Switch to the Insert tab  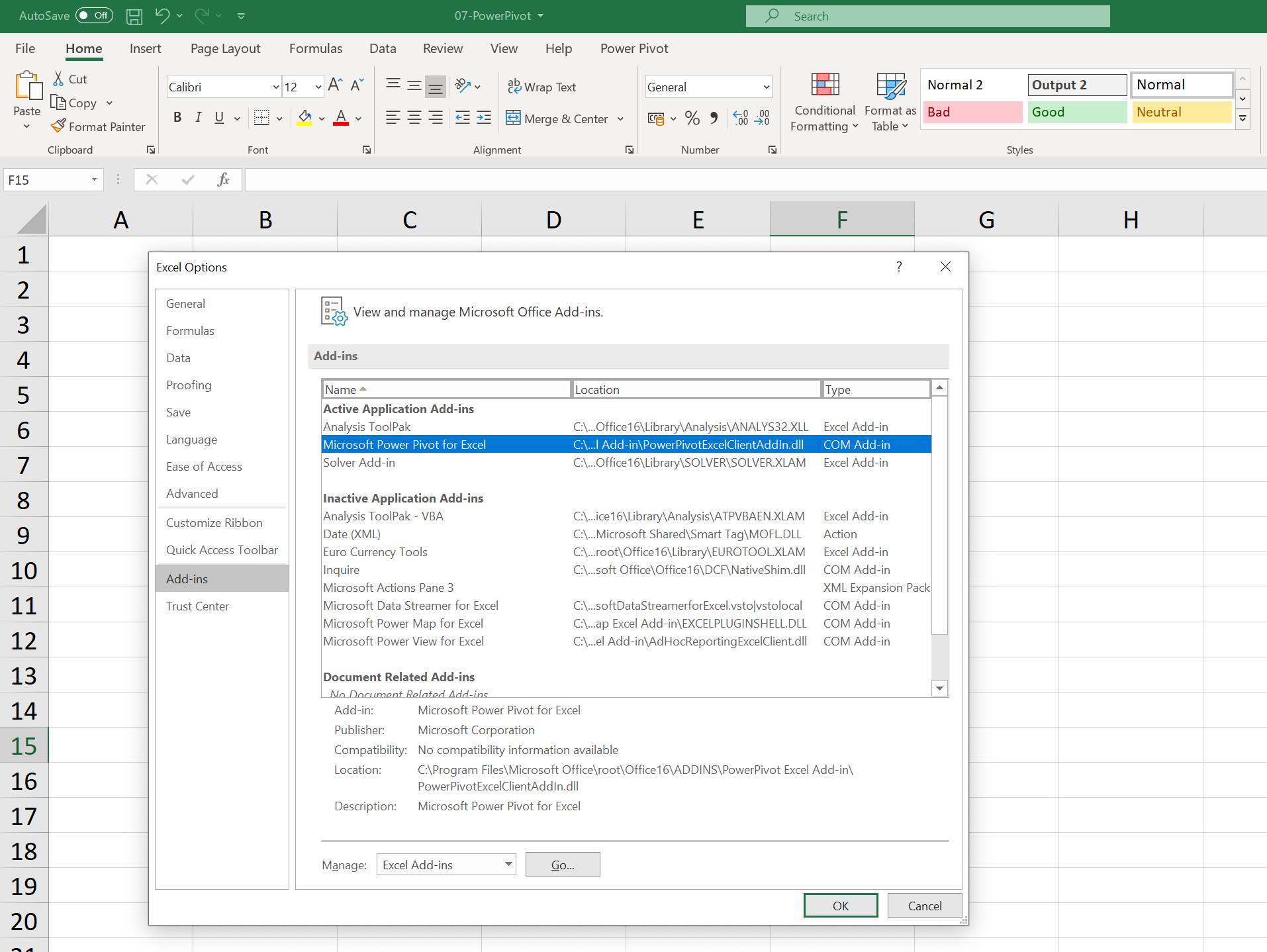(x=145, y=48)
